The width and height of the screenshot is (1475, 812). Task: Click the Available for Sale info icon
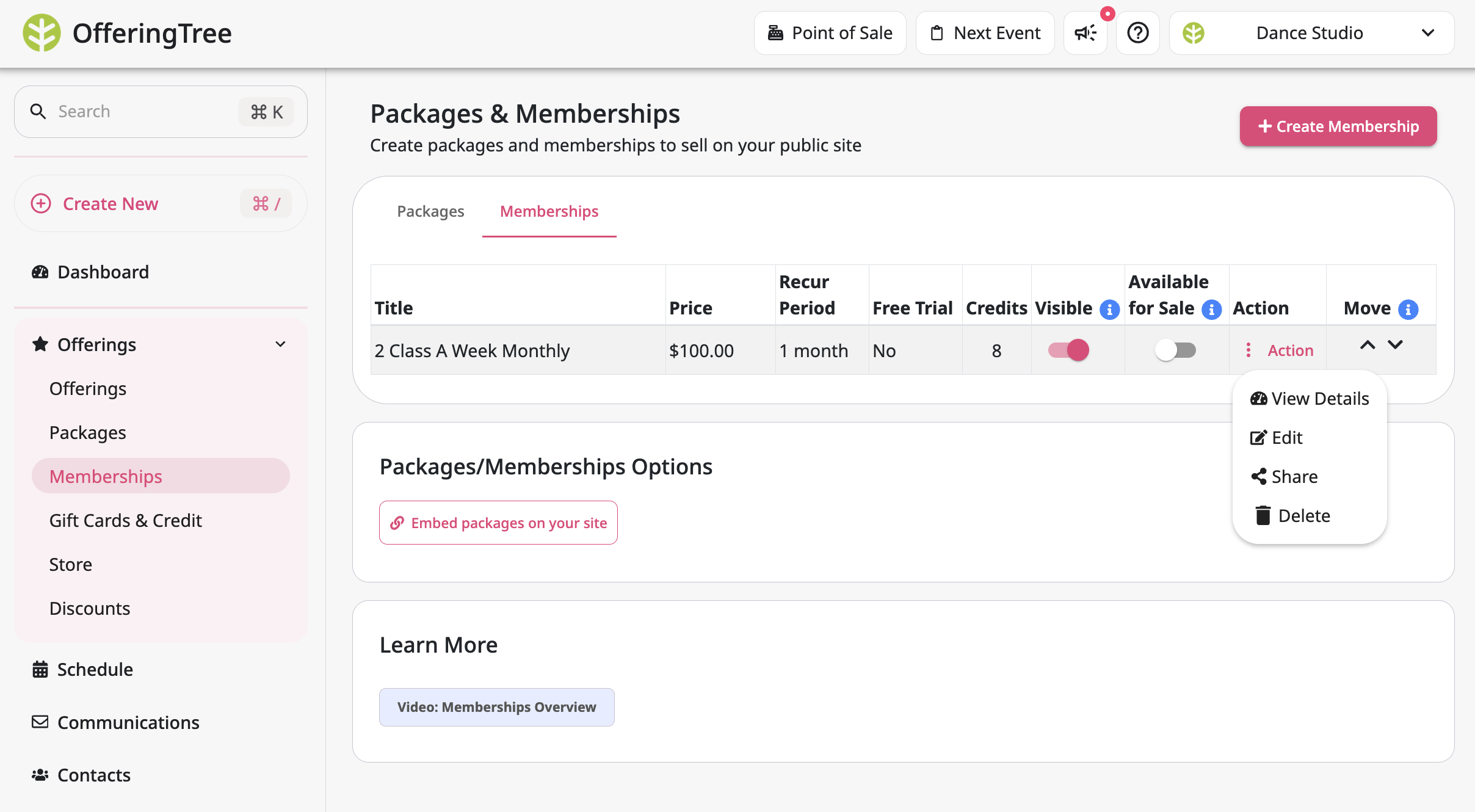click(1211, 310)
